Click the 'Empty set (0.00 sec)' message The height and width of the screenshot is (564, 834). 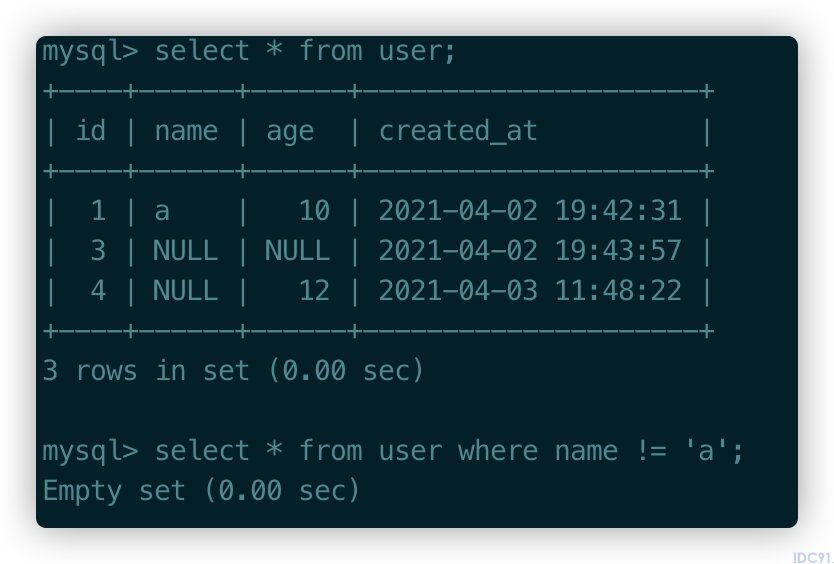[x=202, y=491]
